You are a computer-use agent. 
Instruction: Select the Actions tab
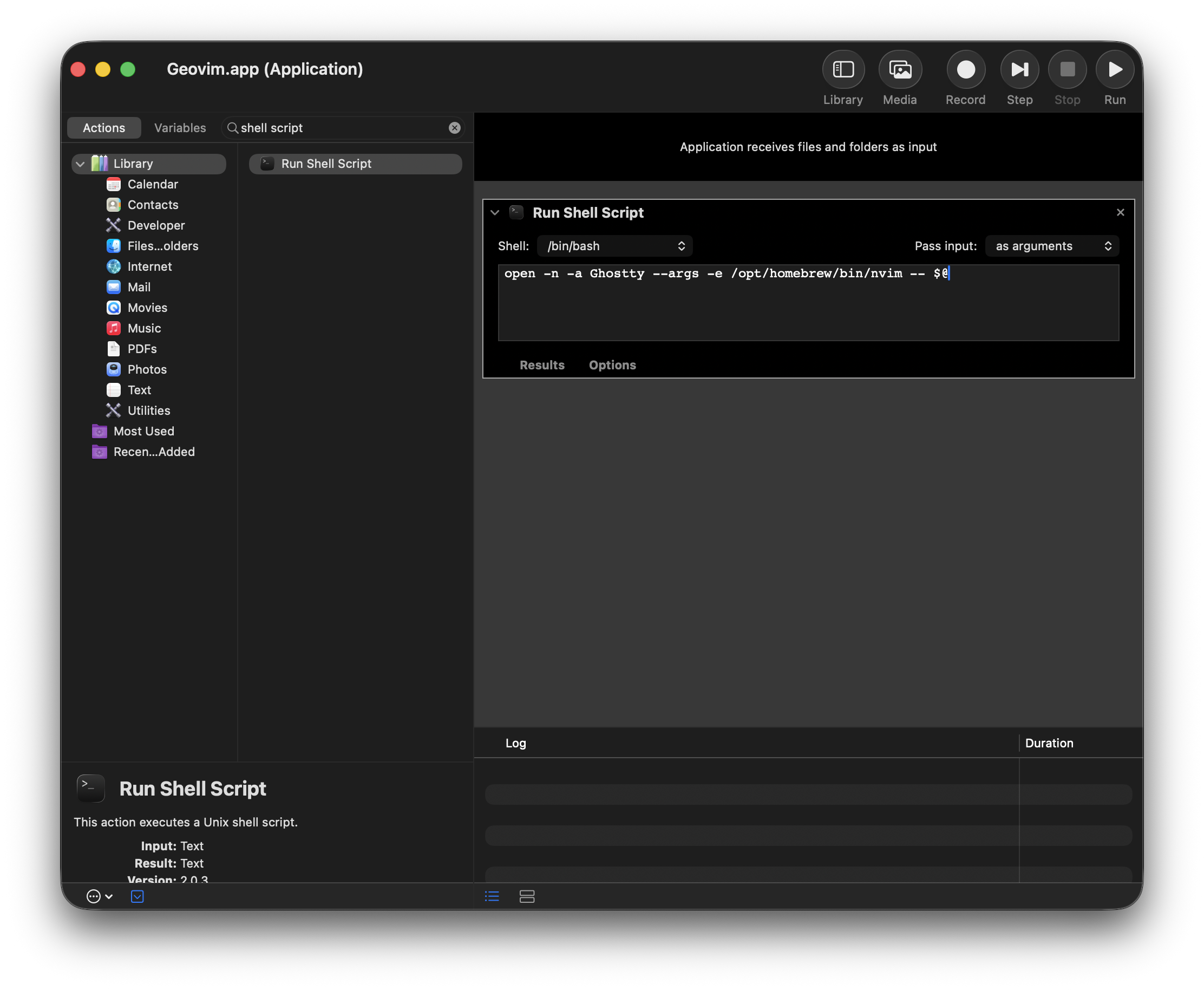[104, 128]
